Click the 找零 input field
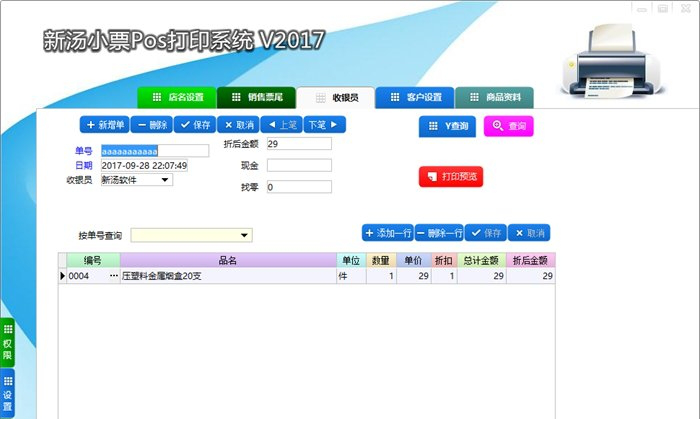 [x=299, y=187]
